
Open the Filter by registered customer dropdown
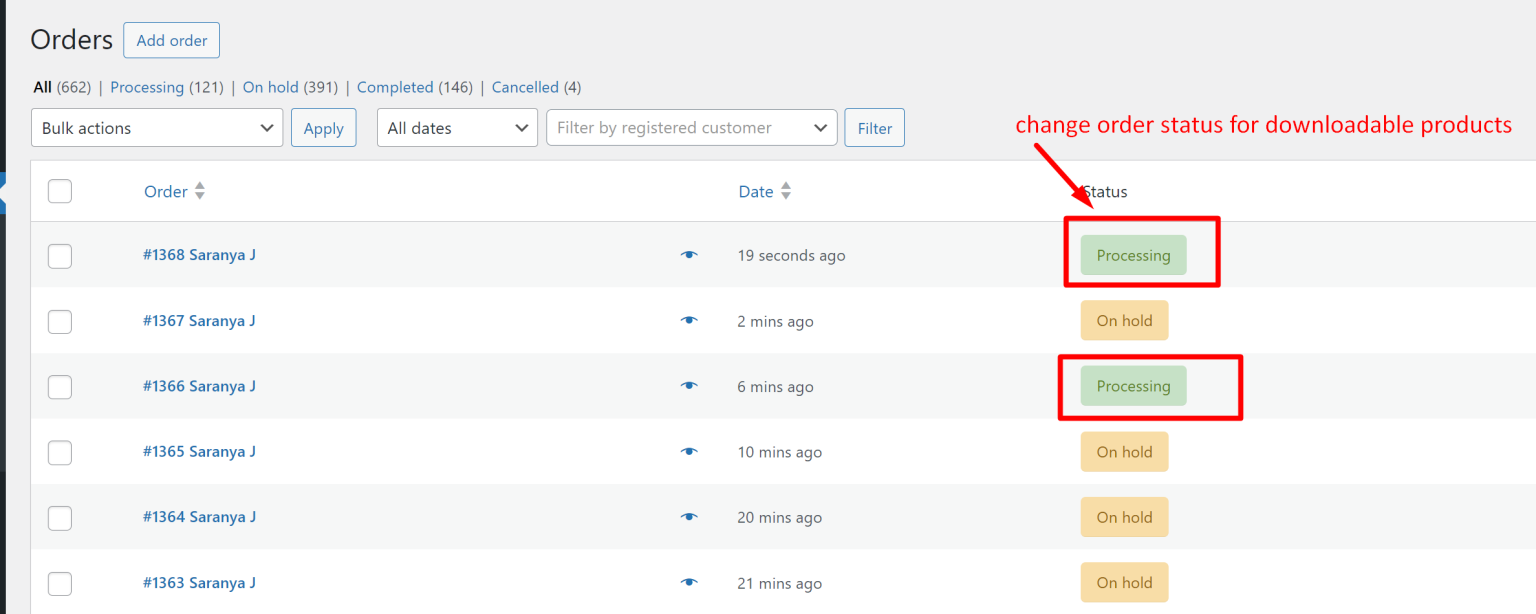coord(691,127)
